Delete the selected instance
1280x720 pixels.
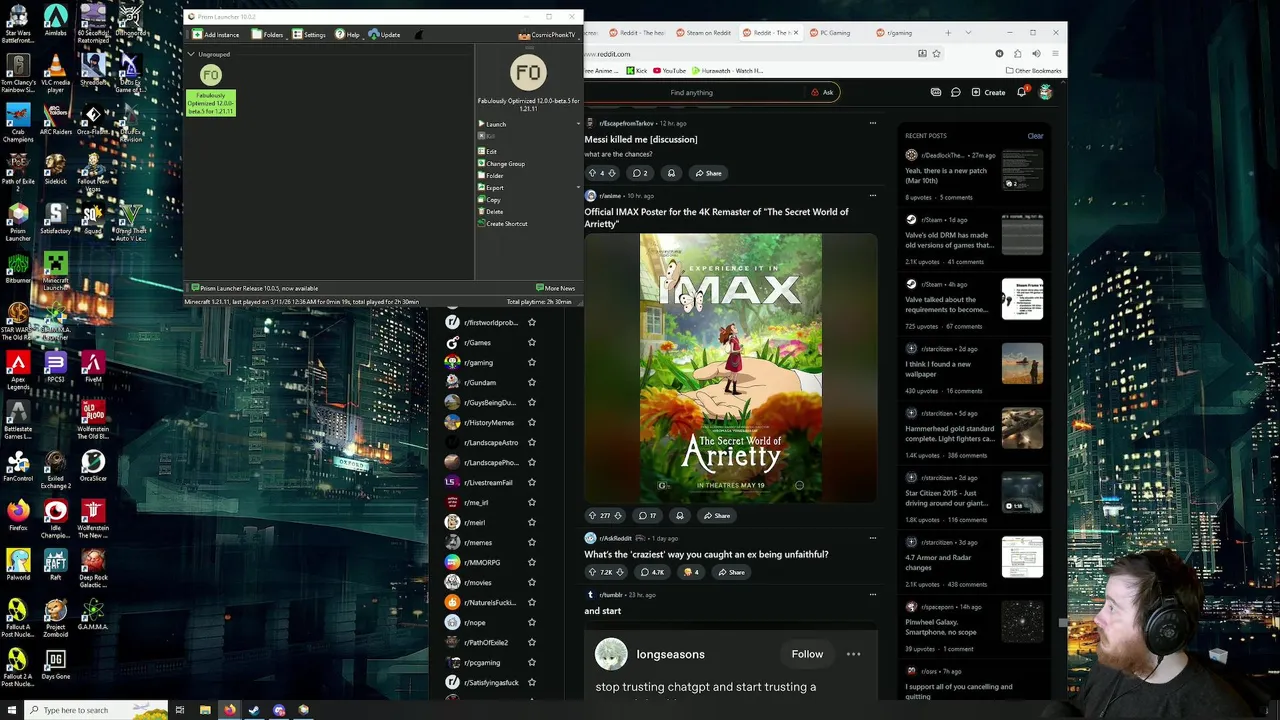point(490,212)
